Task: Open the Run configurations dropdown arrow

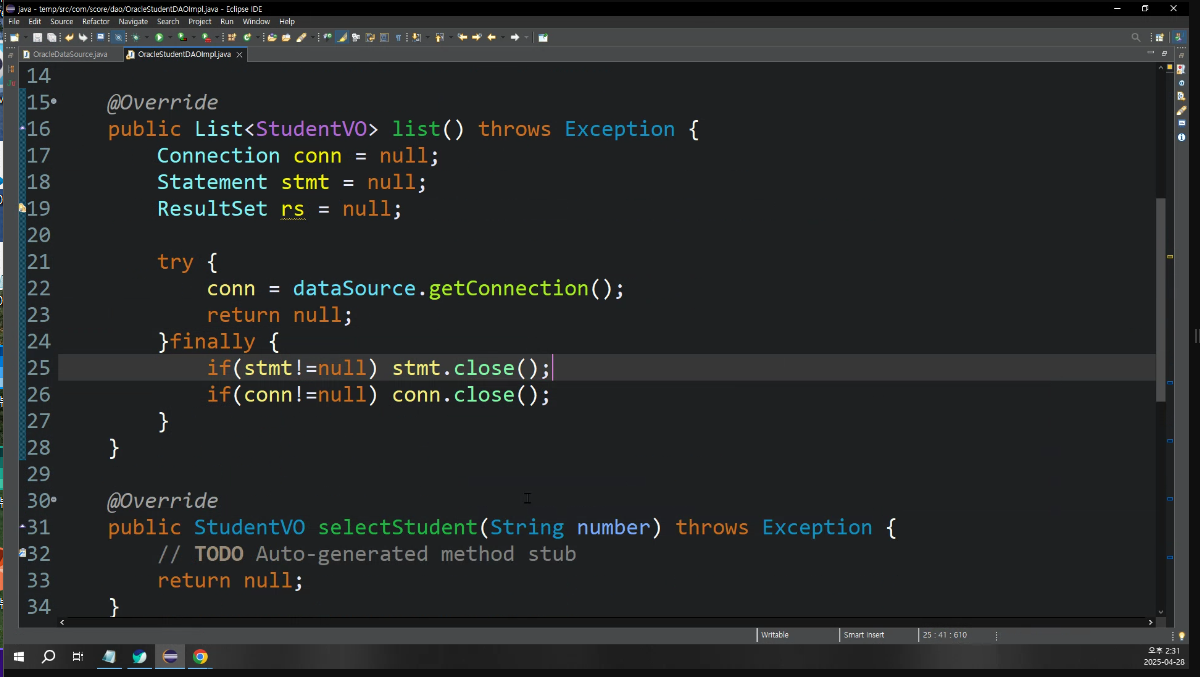Action: (170, 37)
